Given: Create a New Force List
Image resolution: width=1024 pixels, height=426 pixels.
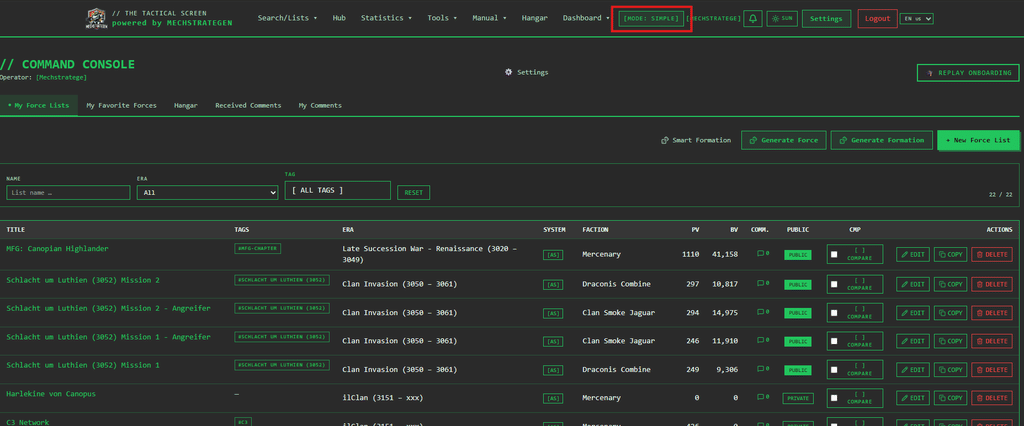Looking at the screenshot, I should (978, 140).
